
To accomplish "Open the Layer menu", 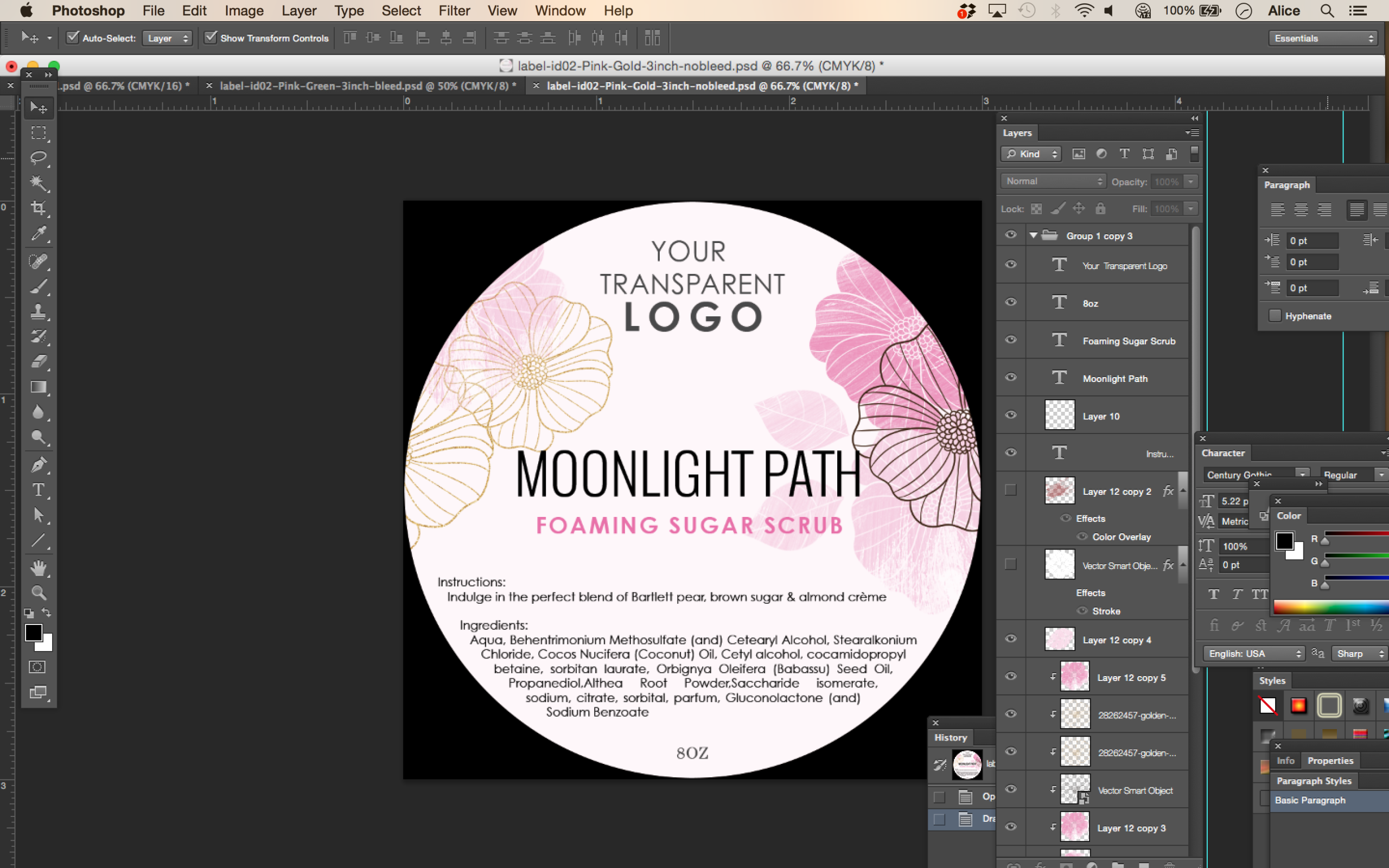I will [x=299, y=11].
